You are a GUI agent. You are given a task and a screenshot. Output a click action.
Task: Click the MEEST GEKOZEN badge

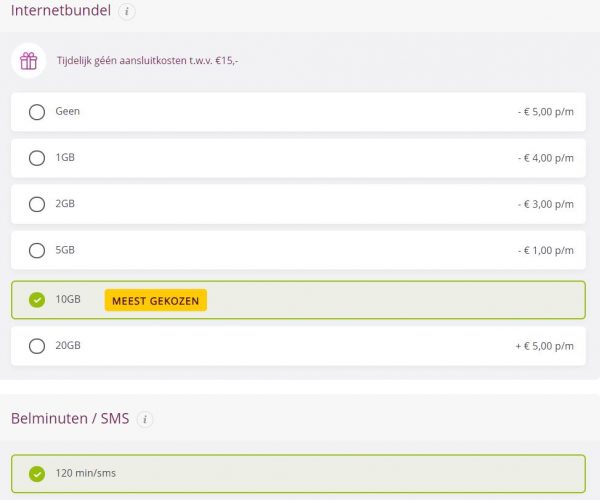tap(155, 300)
